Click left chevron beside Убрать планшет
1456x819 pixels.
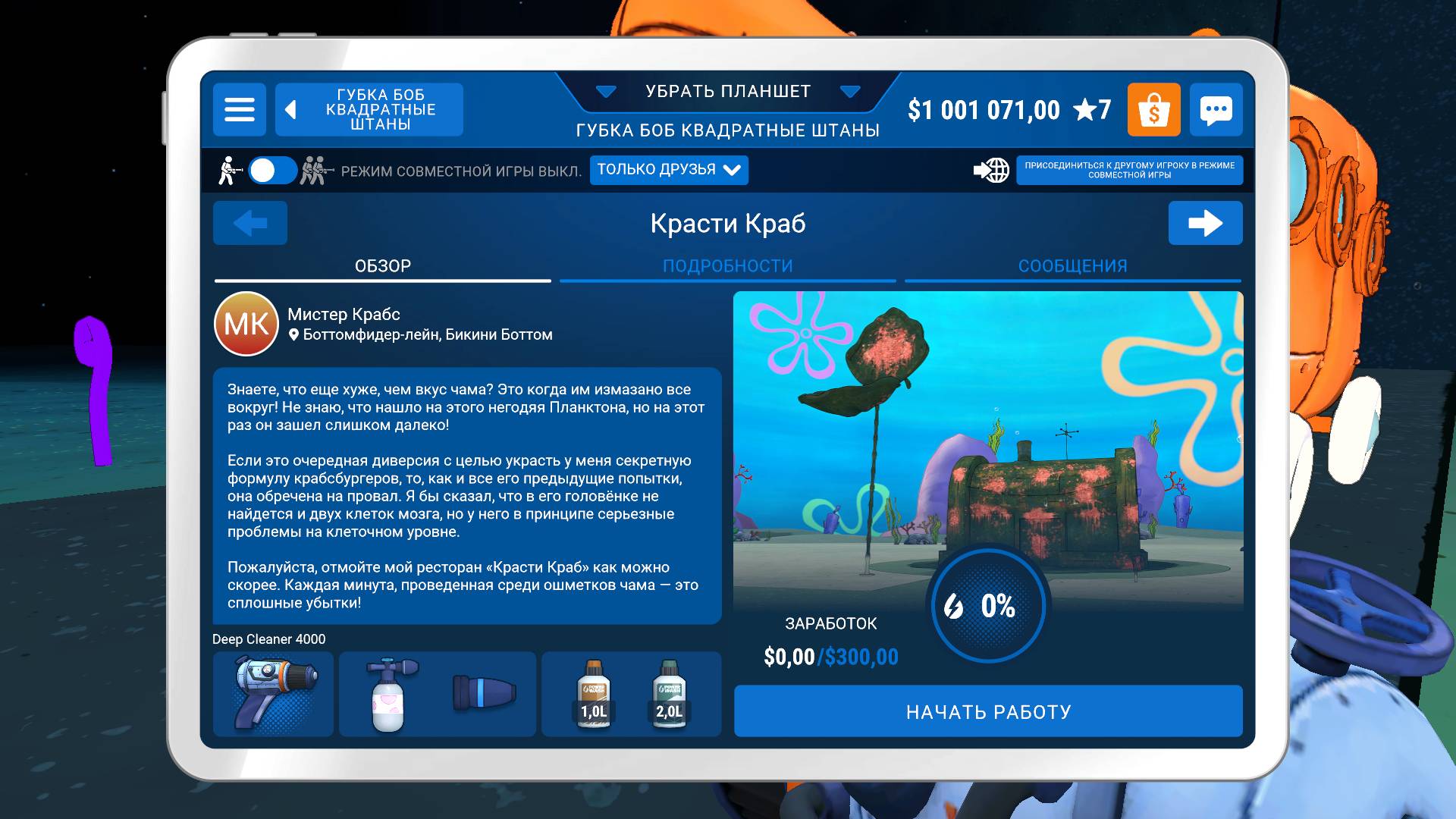605,92
